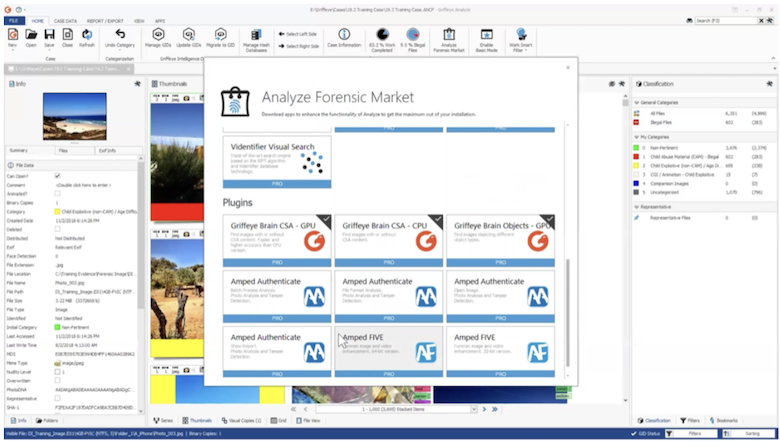Open the Save button dropdown arrow
This screenshot has height=447, width=780.
(49, 50)
